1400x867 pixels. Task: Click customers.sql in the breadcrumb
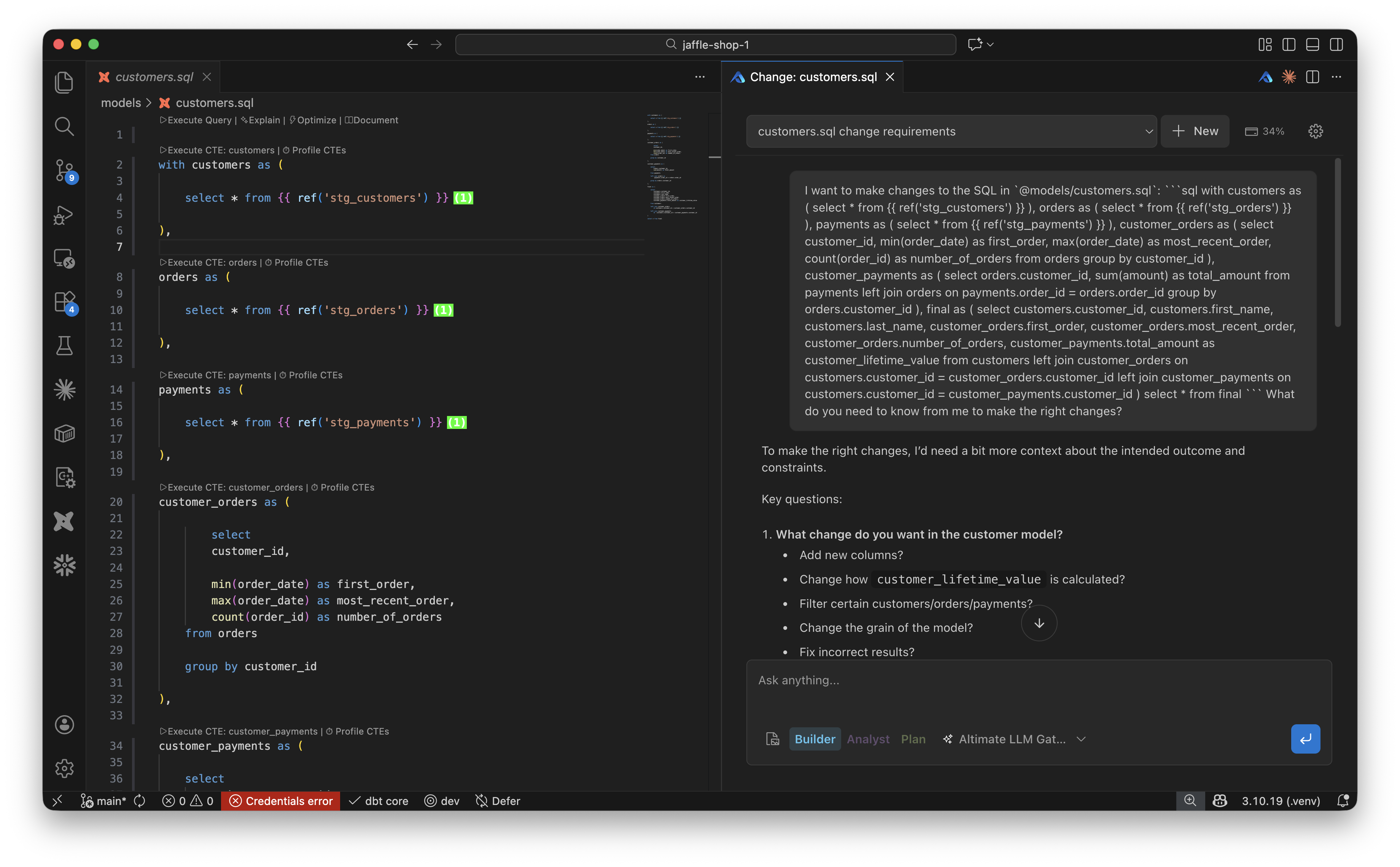[x=214, y=103]
